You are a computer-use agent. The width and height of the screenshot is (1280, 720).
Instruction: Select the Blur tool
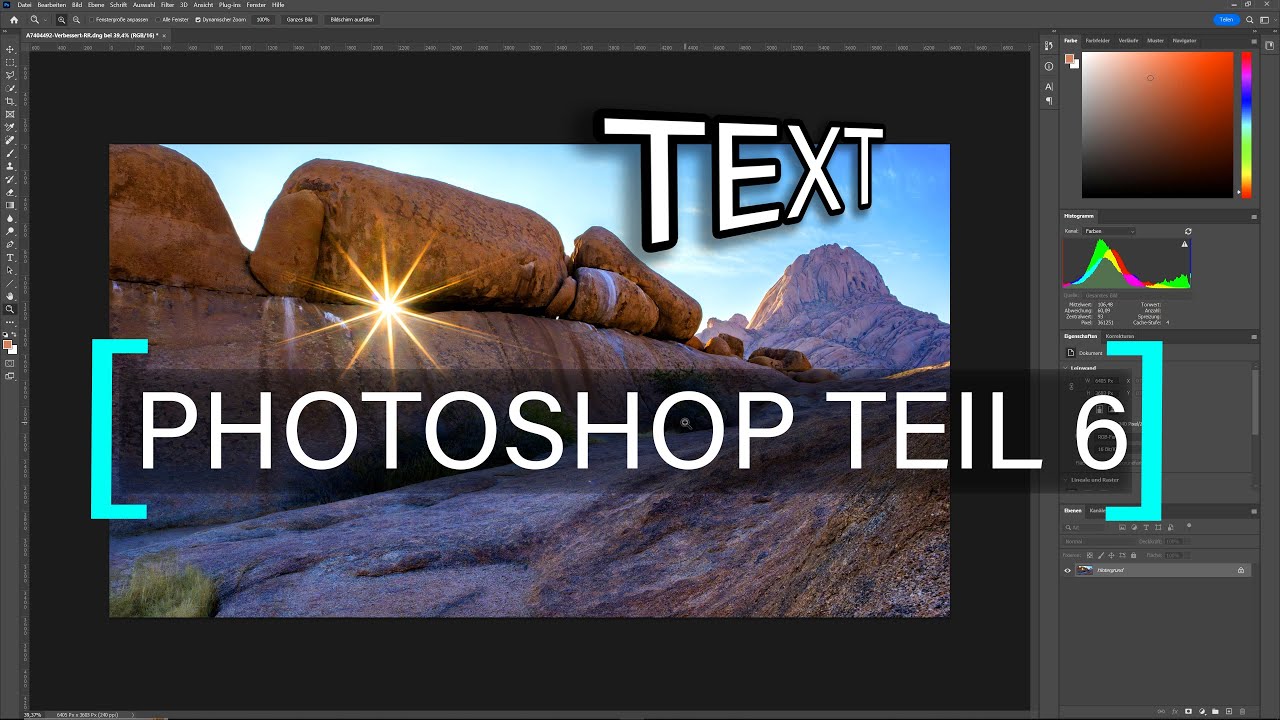(10, 218)
